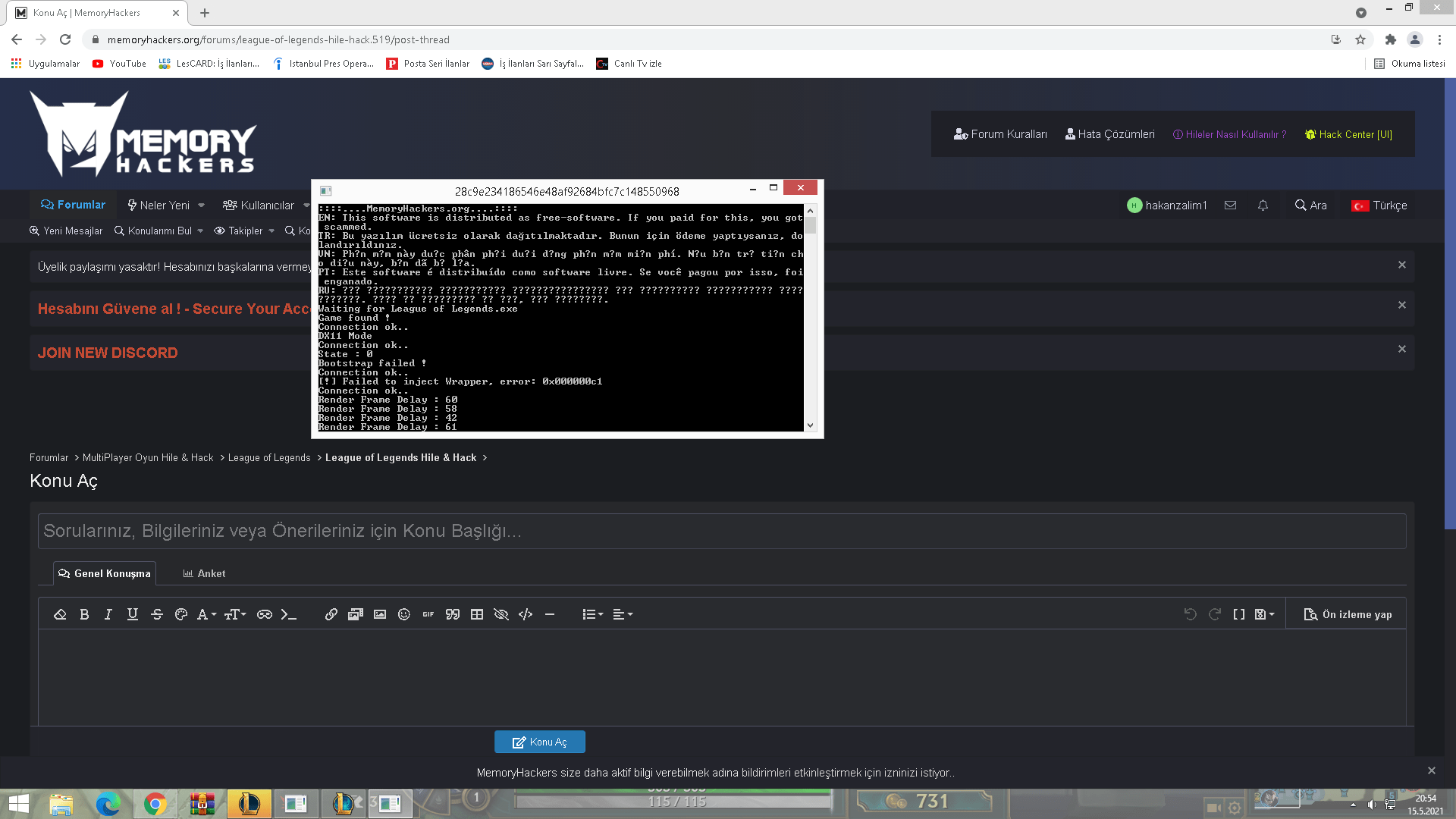Open the Windows Start menu

[x=18, y=804]
